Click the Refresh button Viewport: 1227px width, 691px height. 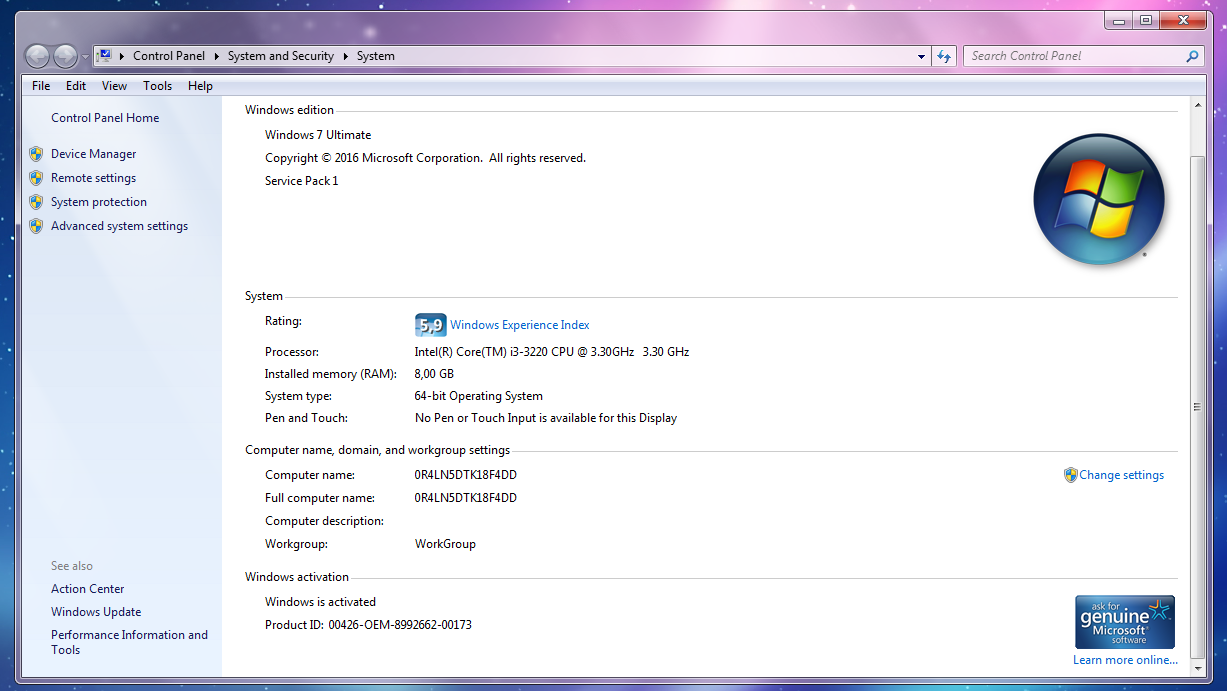pos(944,57)
